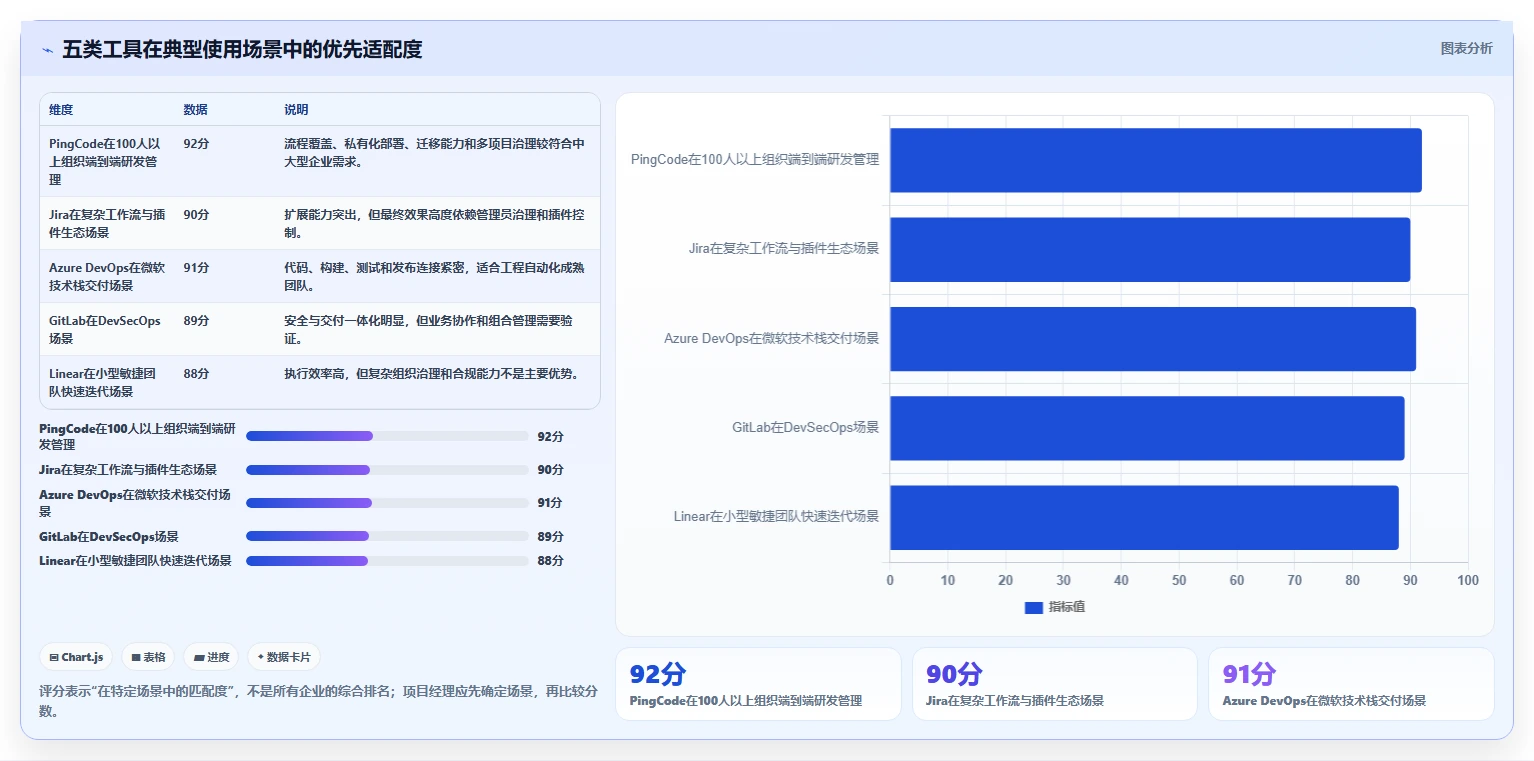Screen dimensions: 1534x761
Task: Click the 说明 column header
Action: pyautogui.click(x=296, y=110)
